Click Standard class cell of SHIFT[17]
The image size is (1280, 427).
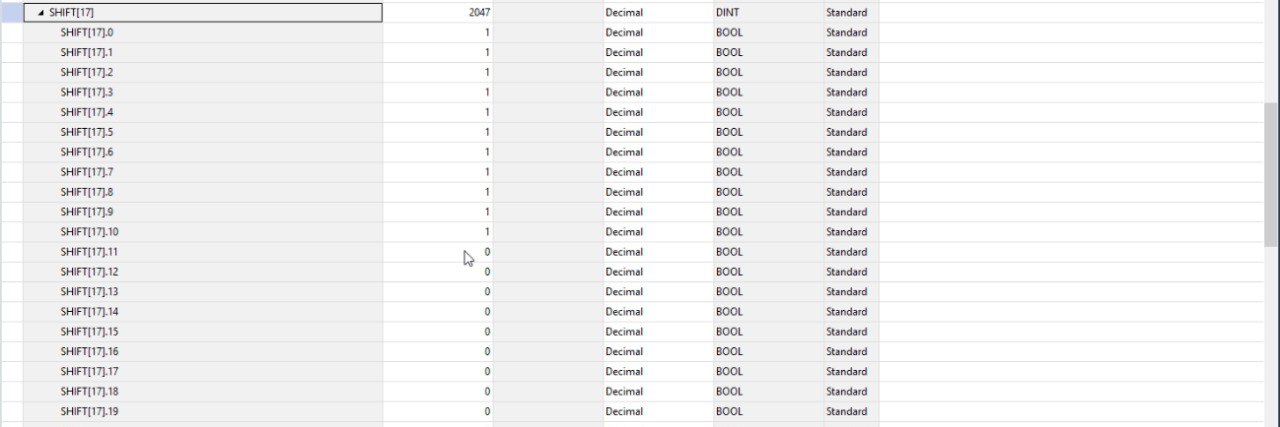pyautogui.click(x=851, y=13)
